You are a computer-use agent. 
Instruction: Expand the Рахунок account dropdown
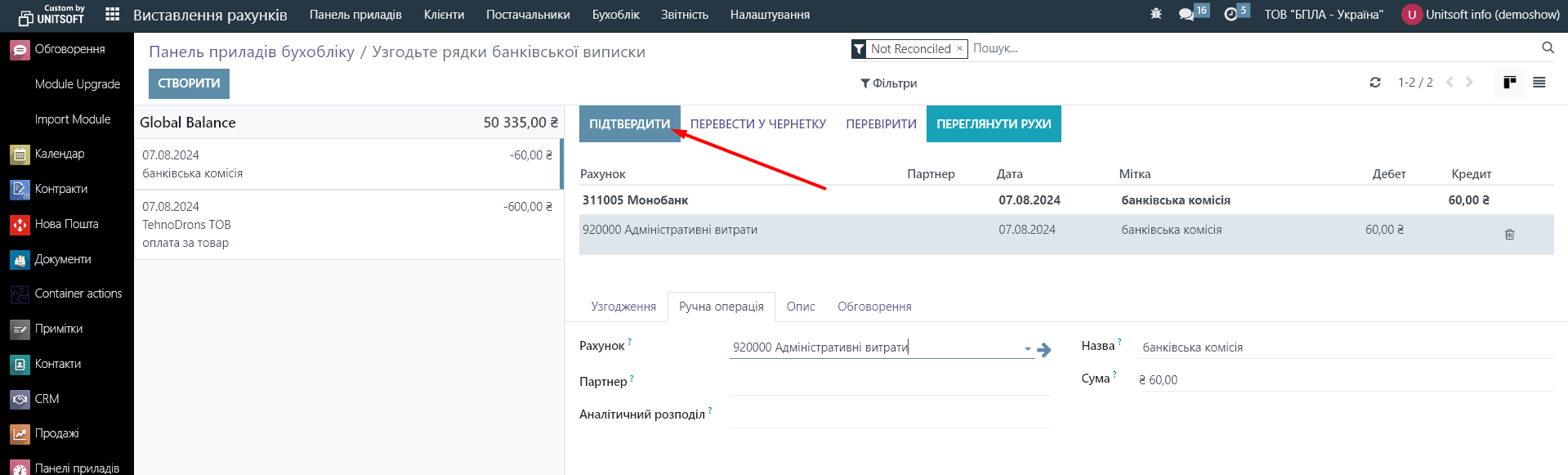[x=1027, y=349]
